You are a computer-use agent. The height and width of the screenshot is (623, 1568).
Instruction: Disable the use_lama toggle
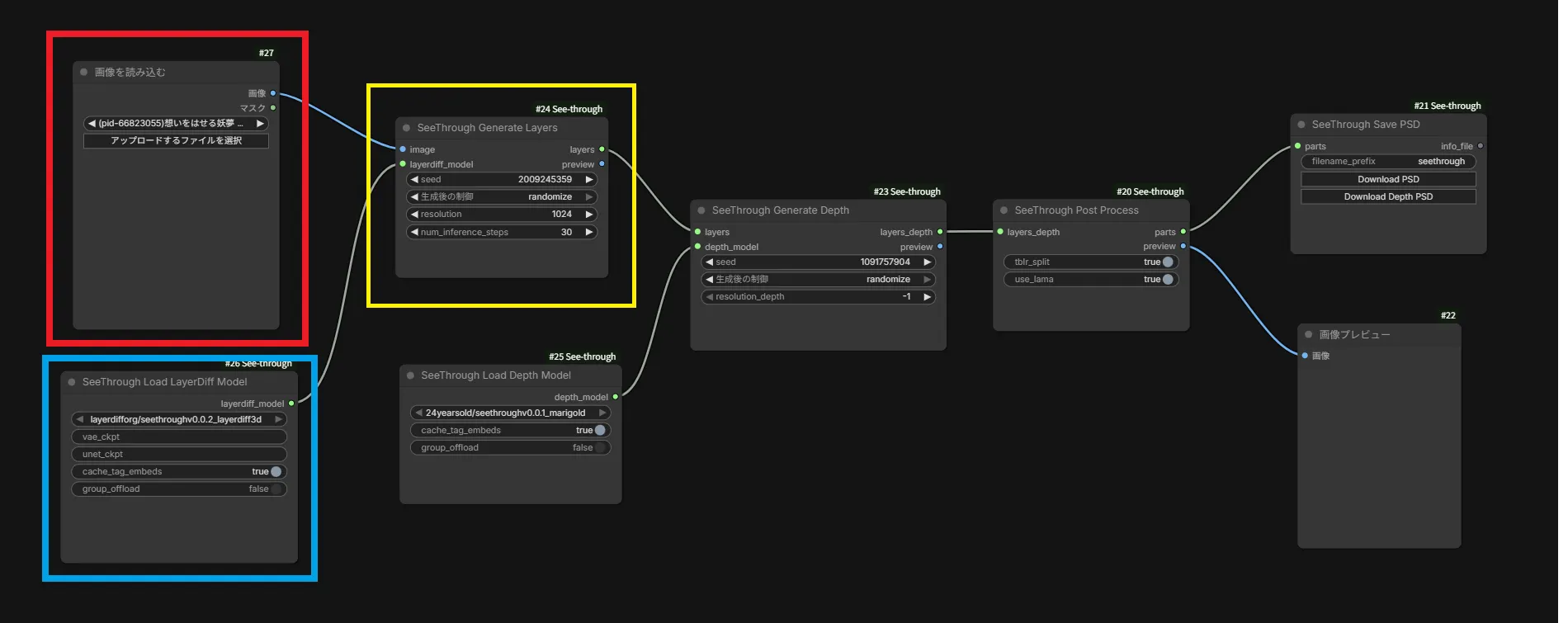pos(1167,279)
